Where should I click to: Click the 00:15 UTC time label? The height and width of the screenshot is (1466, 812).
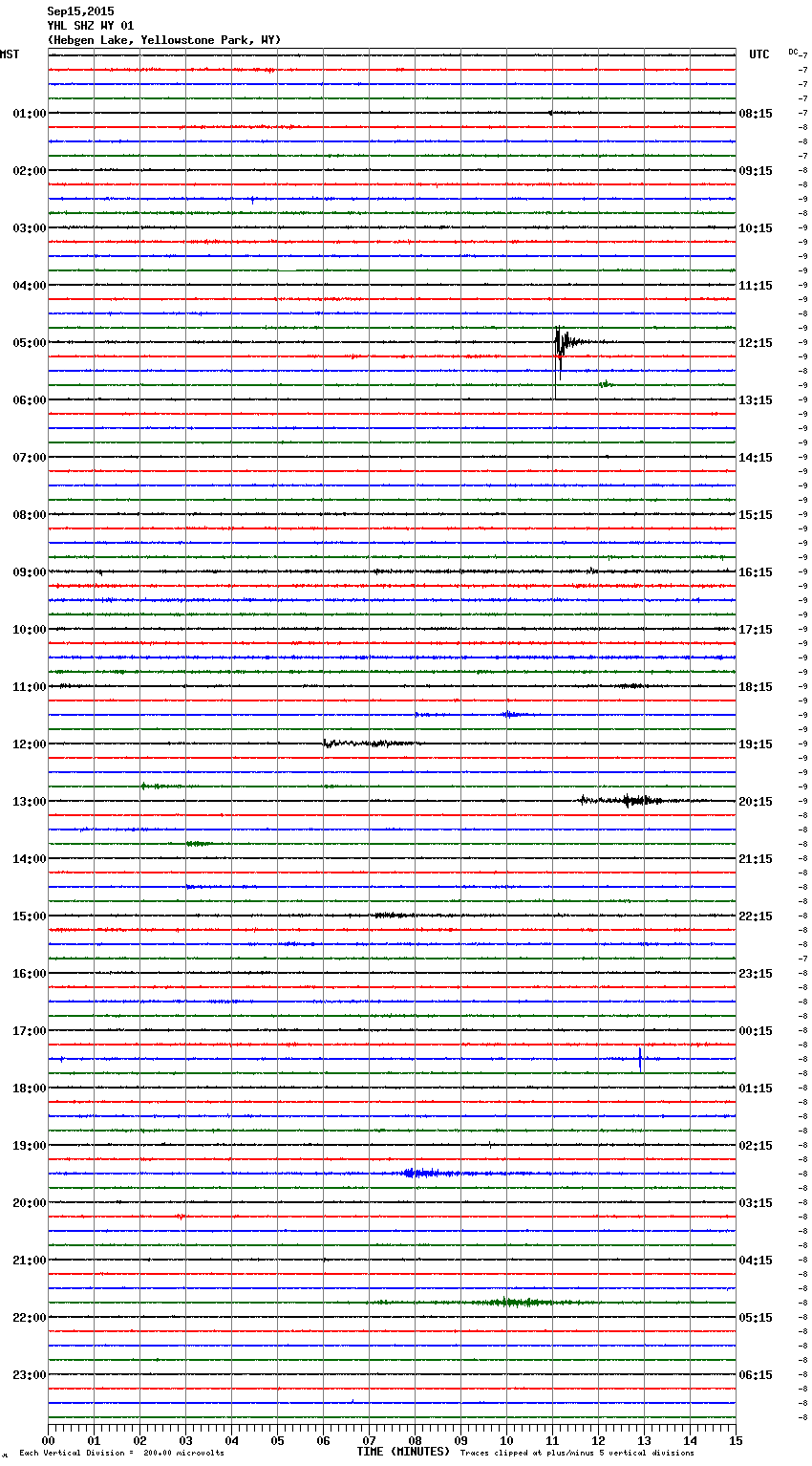[756, 1031]
